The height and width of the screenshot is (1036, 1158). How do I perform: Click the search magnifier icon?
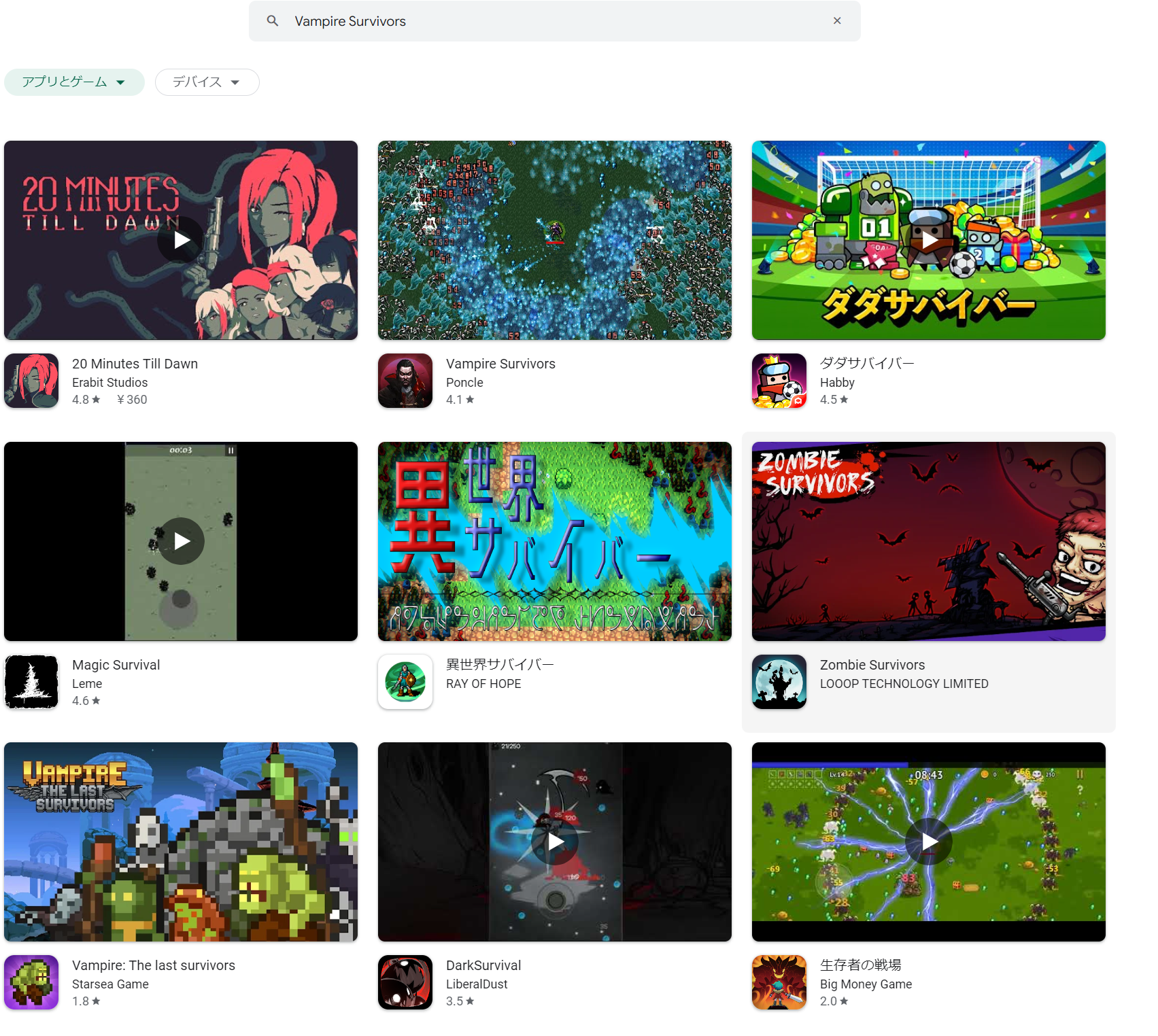pyautogui.click(x=273, y=21)
